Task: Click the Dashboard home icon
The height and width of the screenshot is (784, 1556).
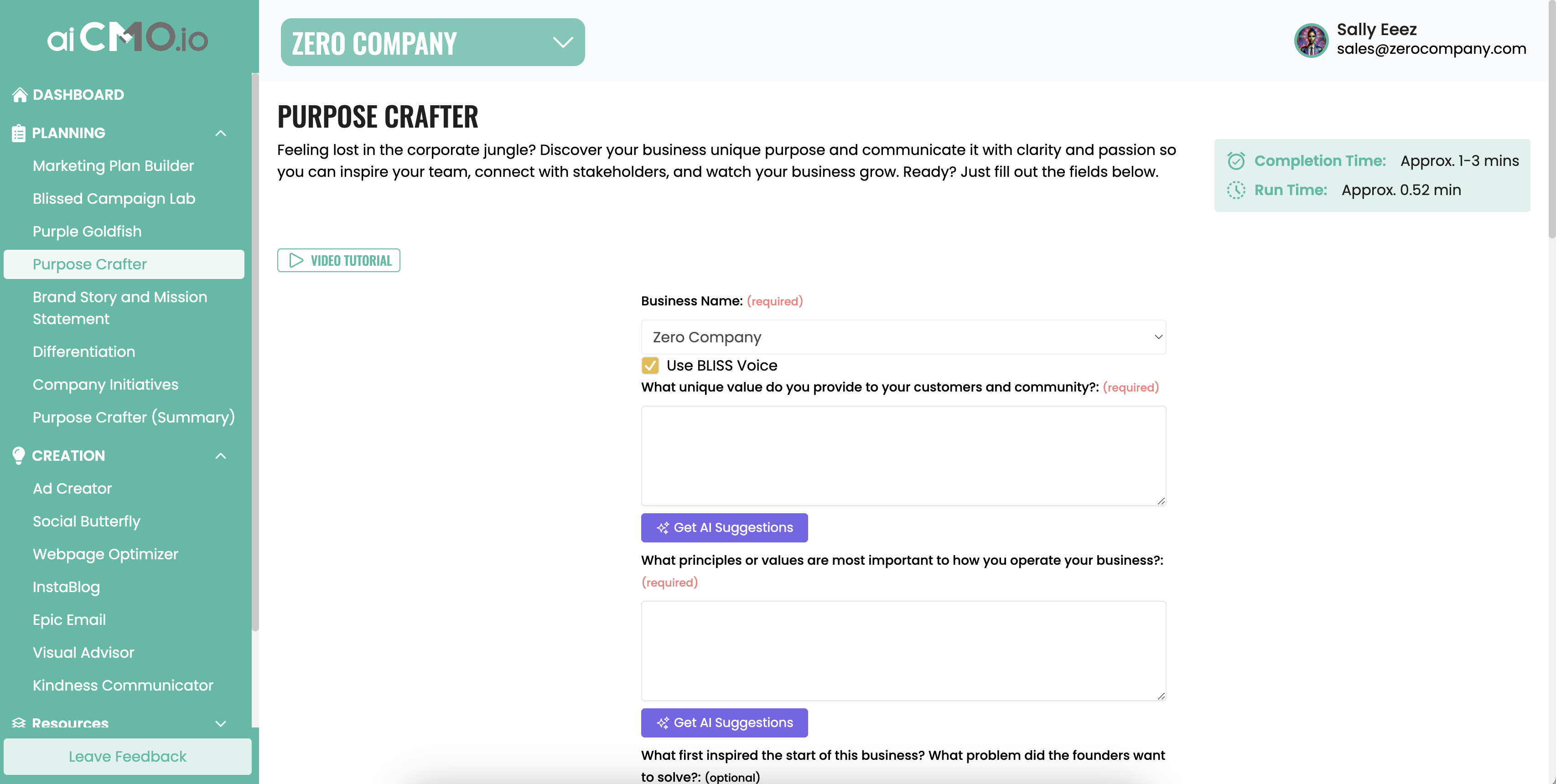Action: 20,95
